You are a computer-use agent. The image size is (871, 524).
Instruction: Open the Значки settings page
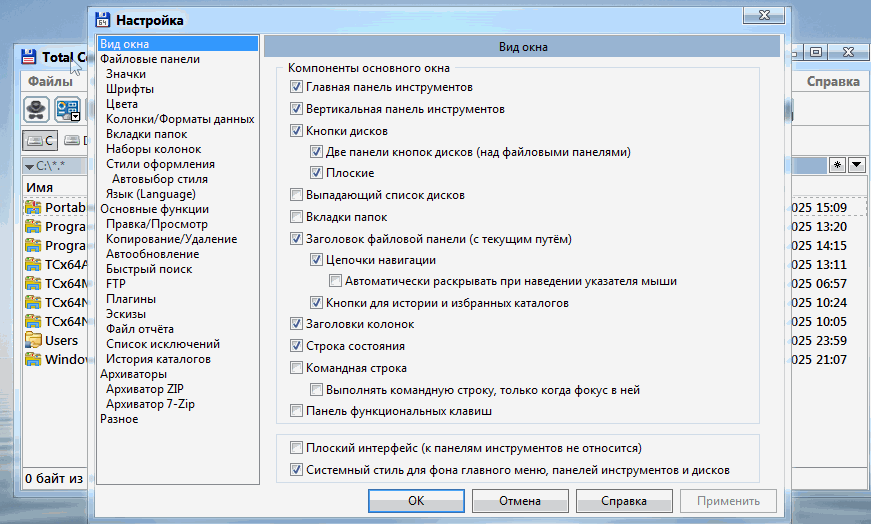126,74
